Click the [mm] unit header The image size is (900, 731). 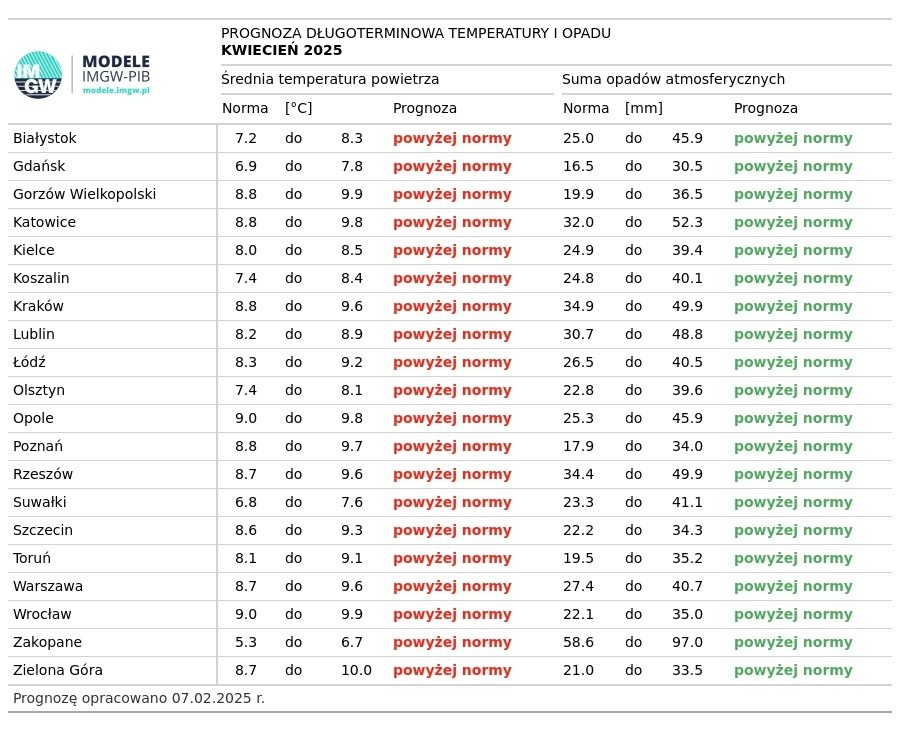(644, 108)
